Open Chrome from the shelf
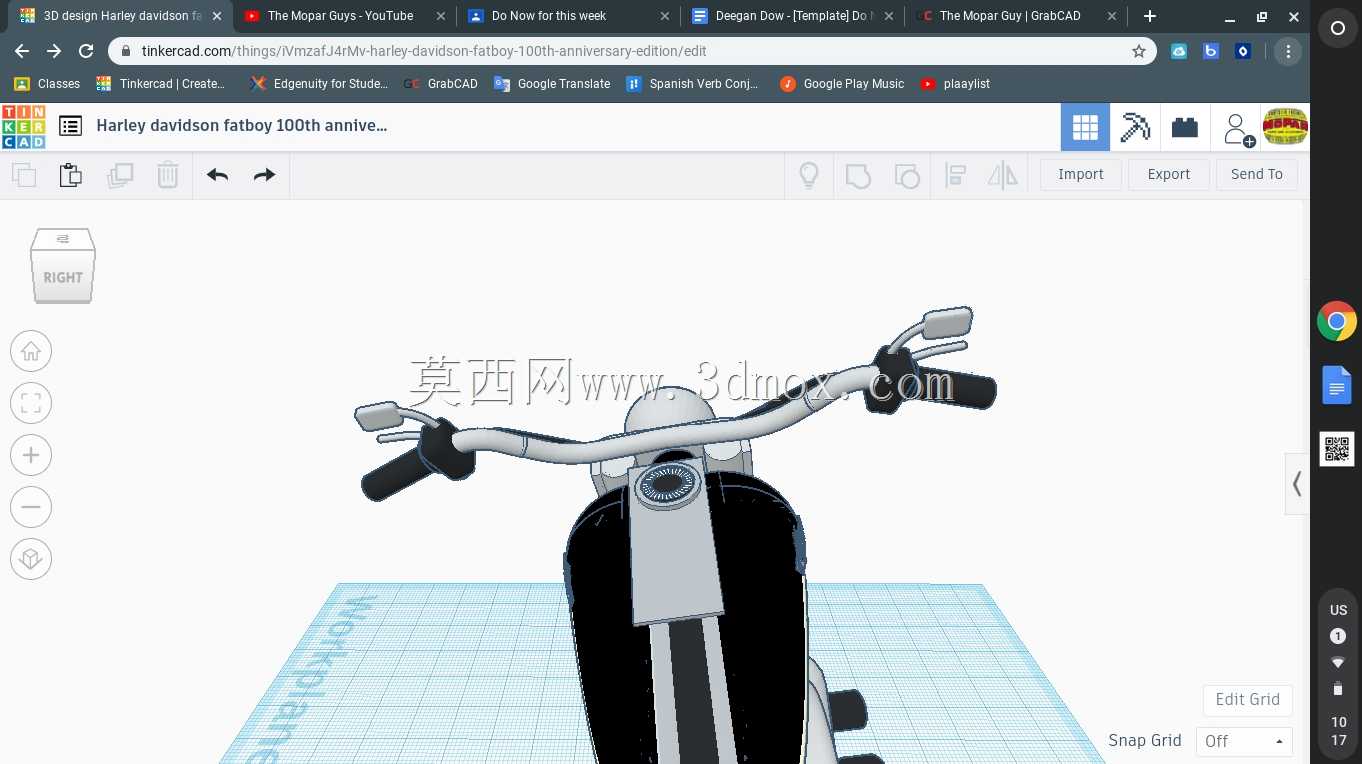Image resolution: width=1362 pixels, height=764 pixels. click(x=1337, y=321)
